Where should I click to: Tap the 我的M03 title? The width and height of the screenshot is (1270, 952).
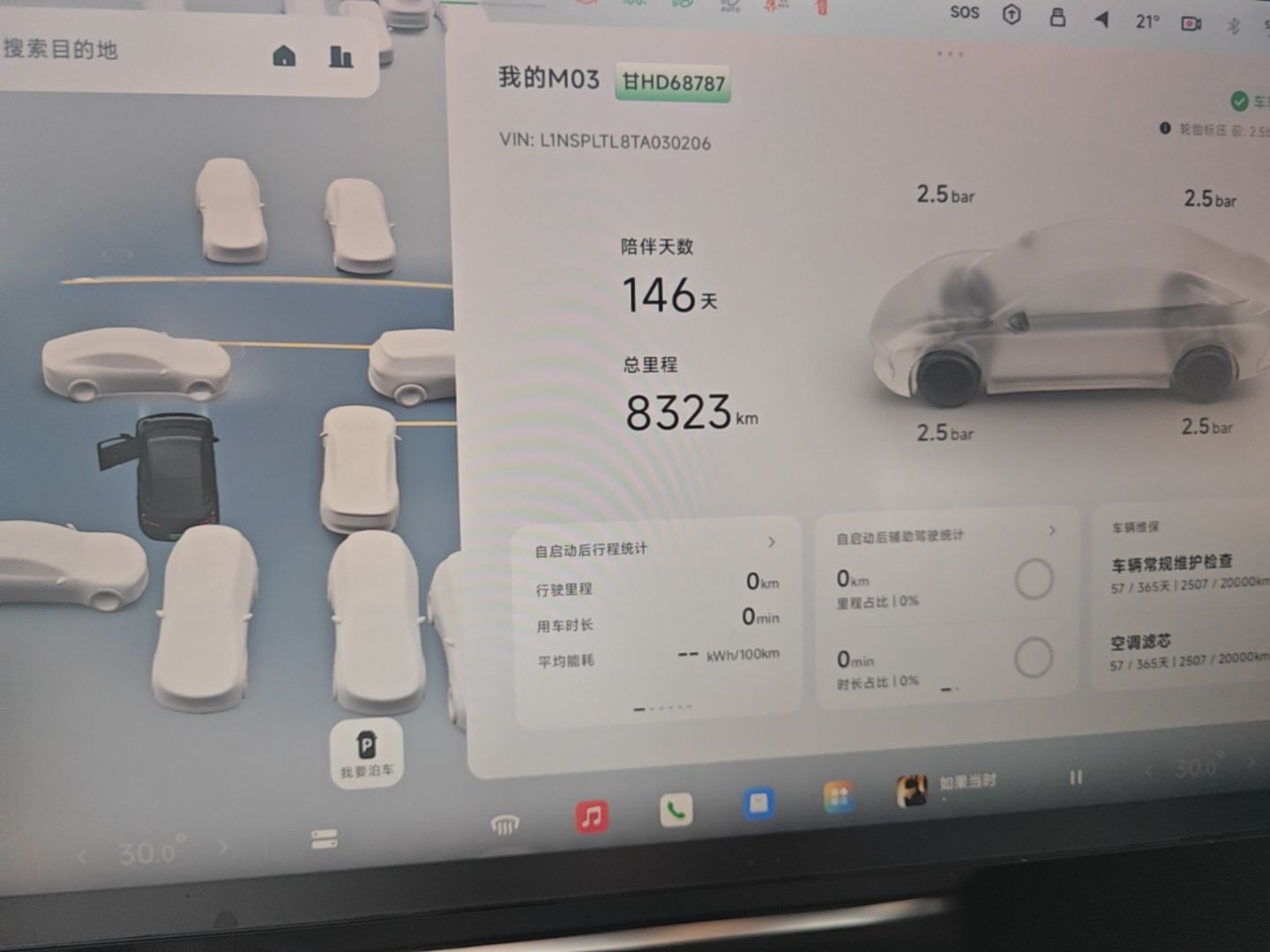pos(549,78)
